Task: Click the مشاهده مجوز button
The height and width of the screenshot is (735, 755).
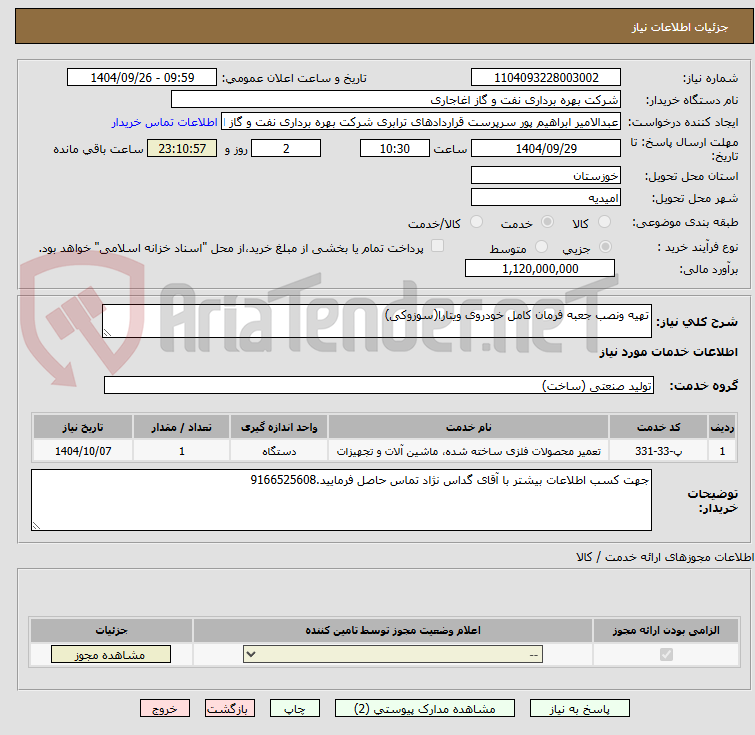Action: point(111,655)
